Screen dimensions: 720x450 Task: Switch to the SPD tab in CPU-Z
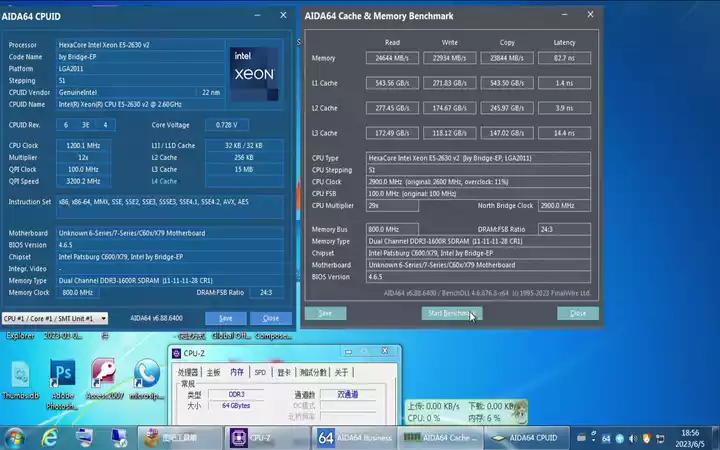tap(260, 372)
